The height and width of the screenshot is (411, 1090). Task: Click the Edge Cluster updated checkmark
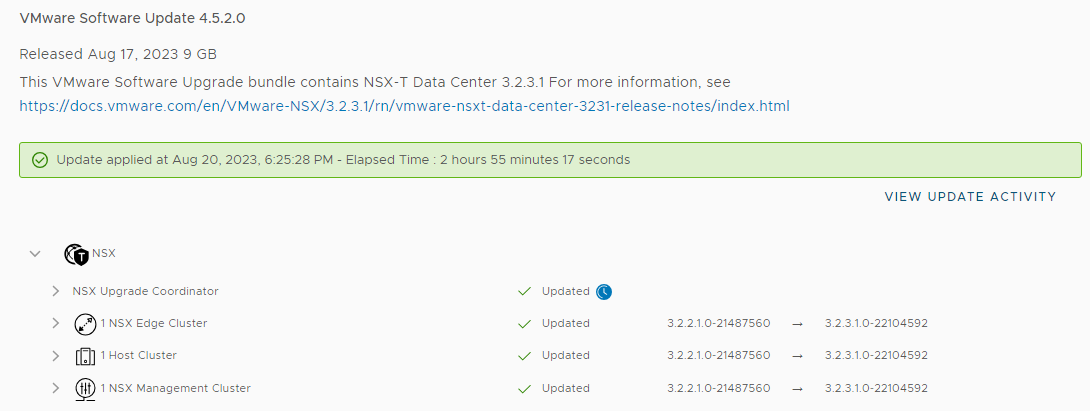tap(524, 324)
